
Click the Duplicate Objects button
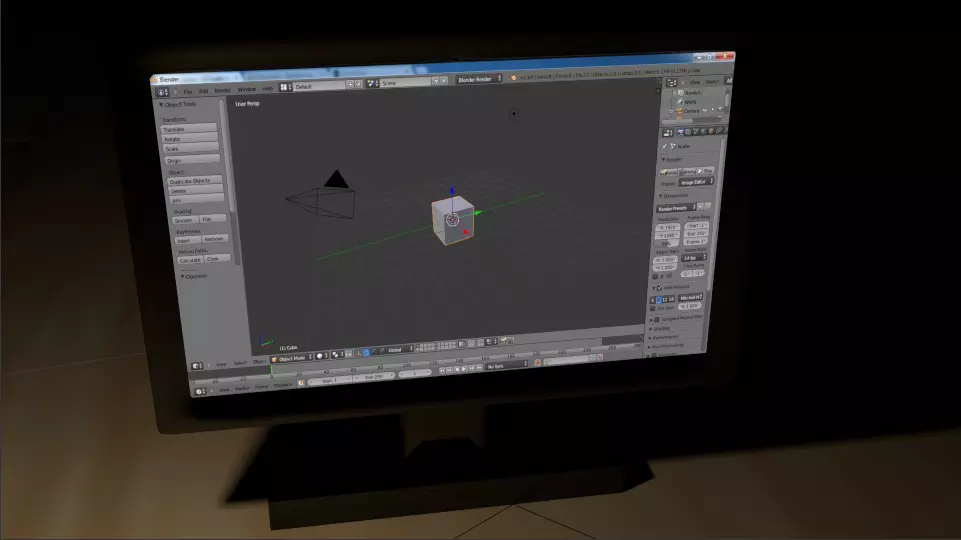point(194,181)
